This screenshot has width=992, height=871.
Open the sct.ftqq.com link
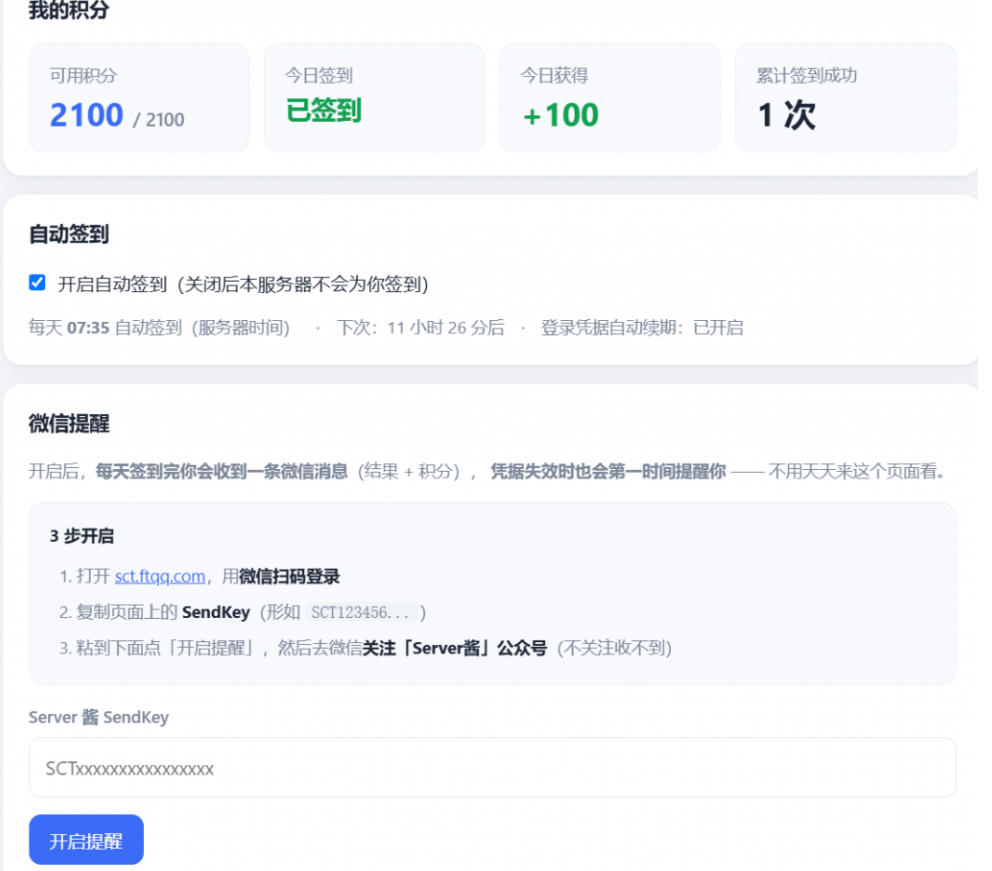(160, 576)
